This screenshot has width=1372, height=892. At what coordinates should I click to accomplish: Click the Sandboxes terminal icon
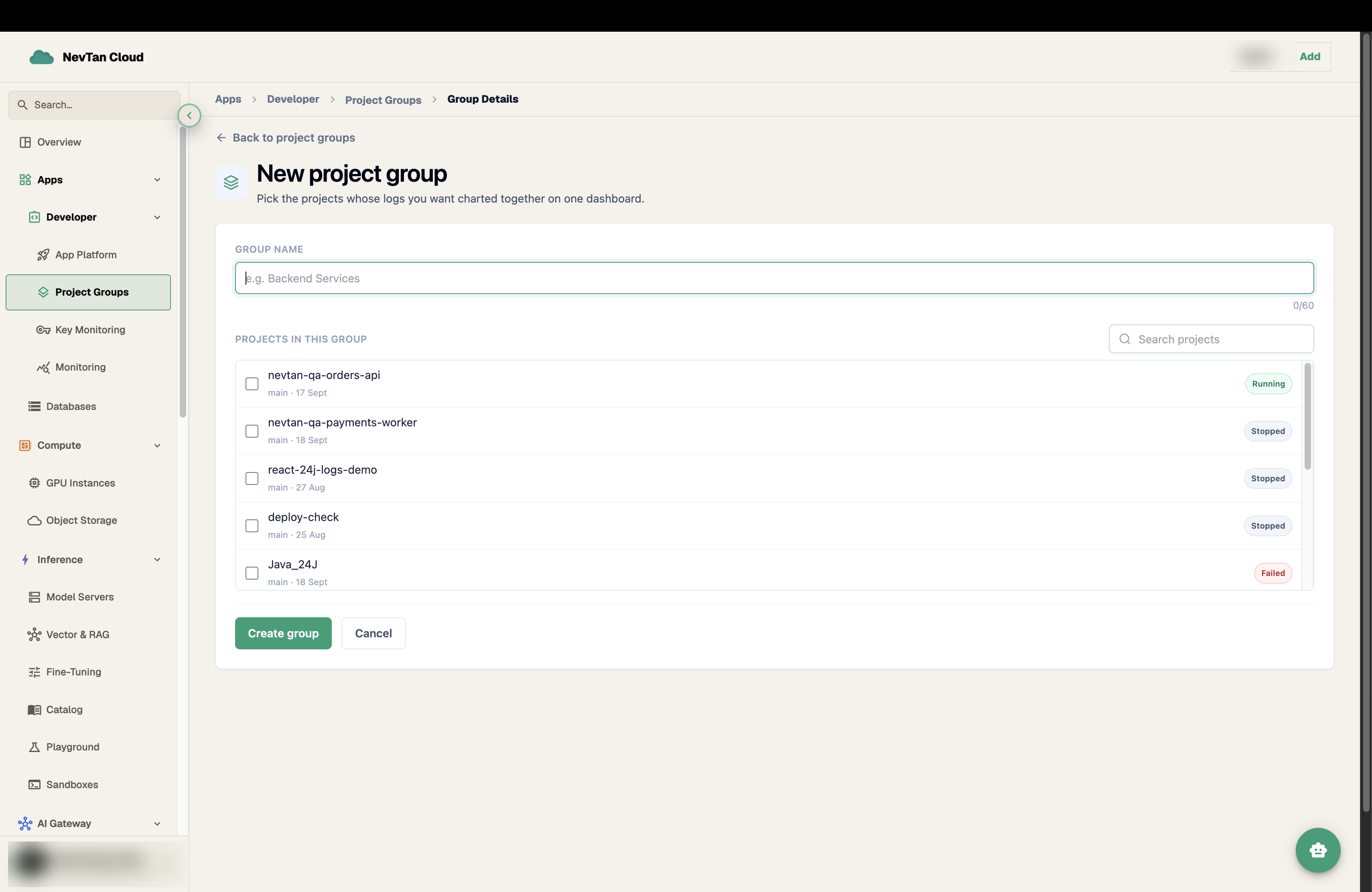click(35, 784)
